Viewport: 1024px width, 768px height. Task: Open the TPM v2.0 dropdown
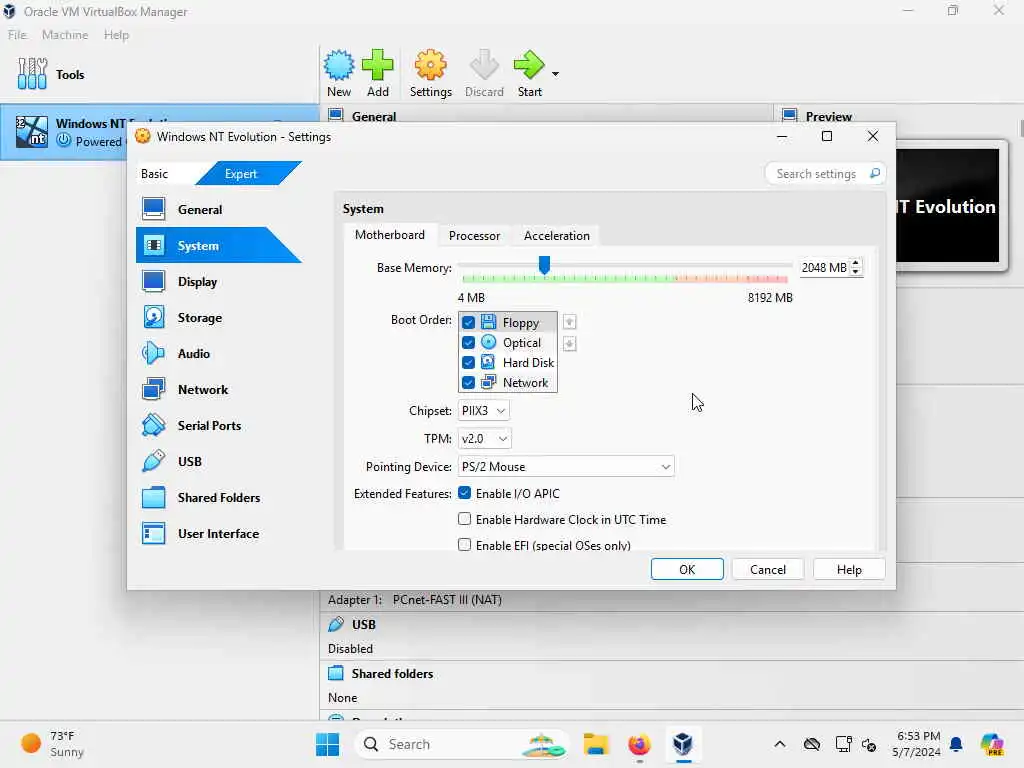coord(484,439)
